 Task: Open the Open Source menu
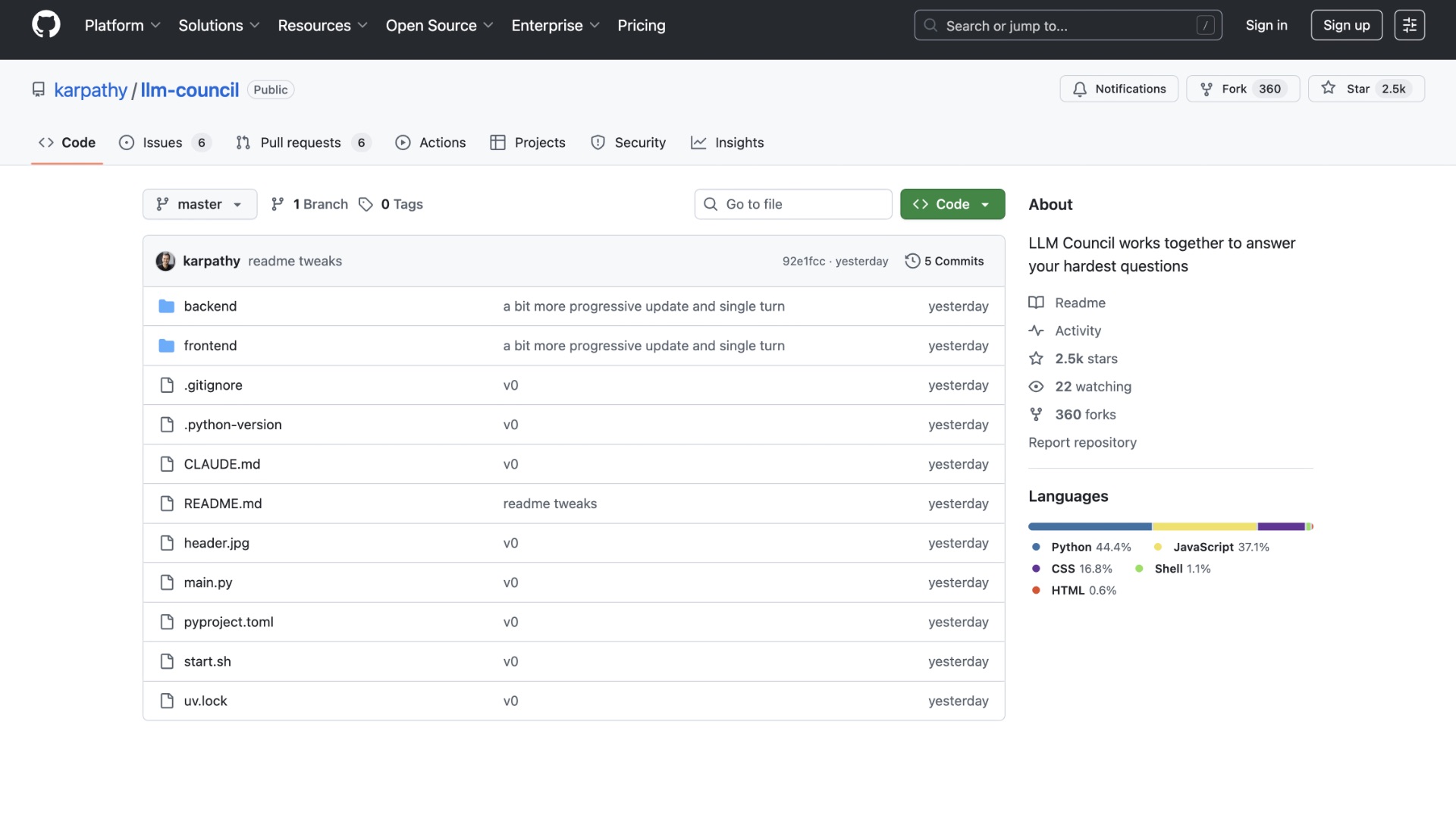click(x=439, y=25)
